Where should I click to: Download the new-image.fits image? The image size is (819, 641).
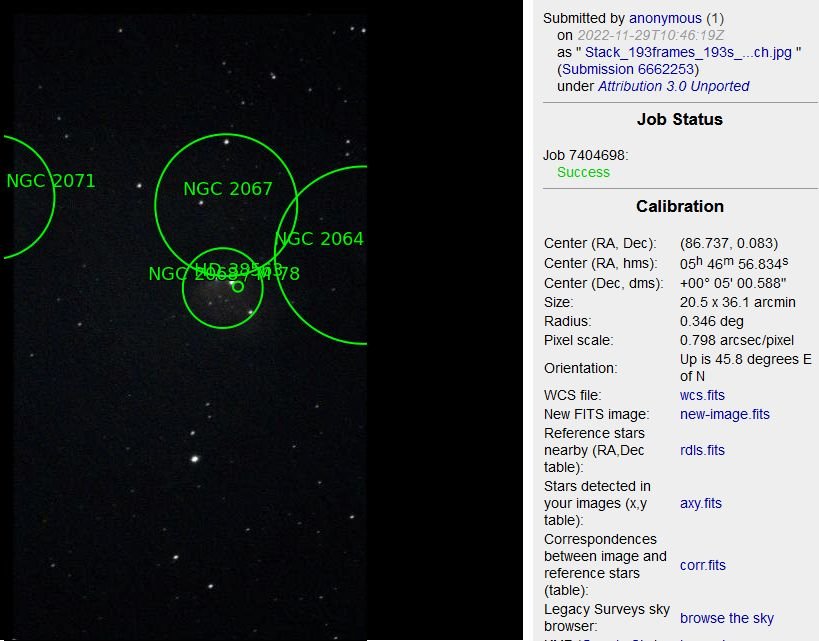725,414
